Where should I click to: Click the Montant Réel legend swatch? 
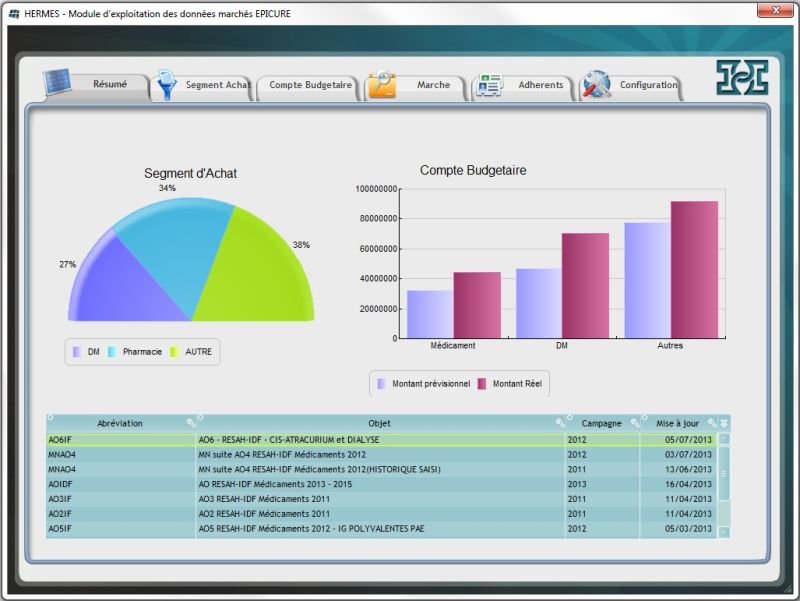[x=482, y=384]
